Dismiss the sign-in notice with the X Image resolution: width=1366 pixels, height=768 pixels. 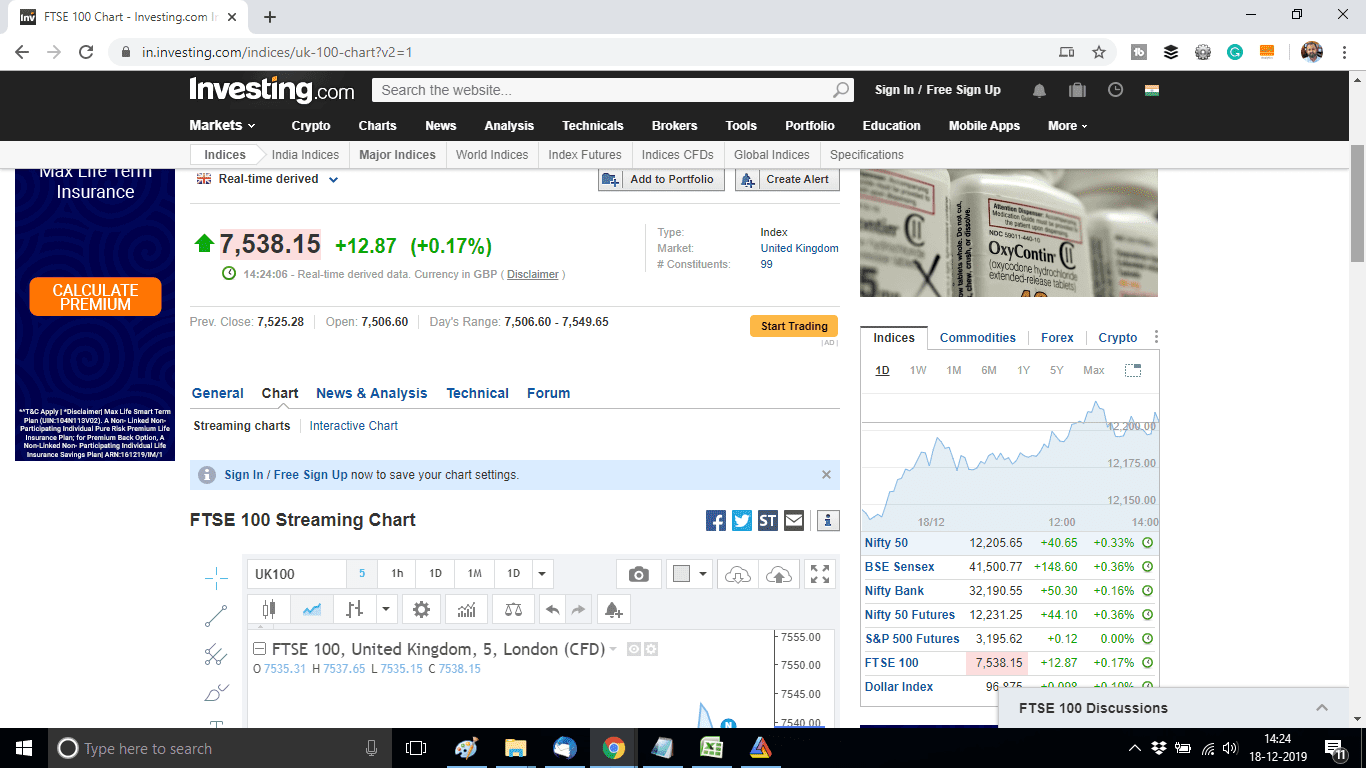[x=826, y=475]
